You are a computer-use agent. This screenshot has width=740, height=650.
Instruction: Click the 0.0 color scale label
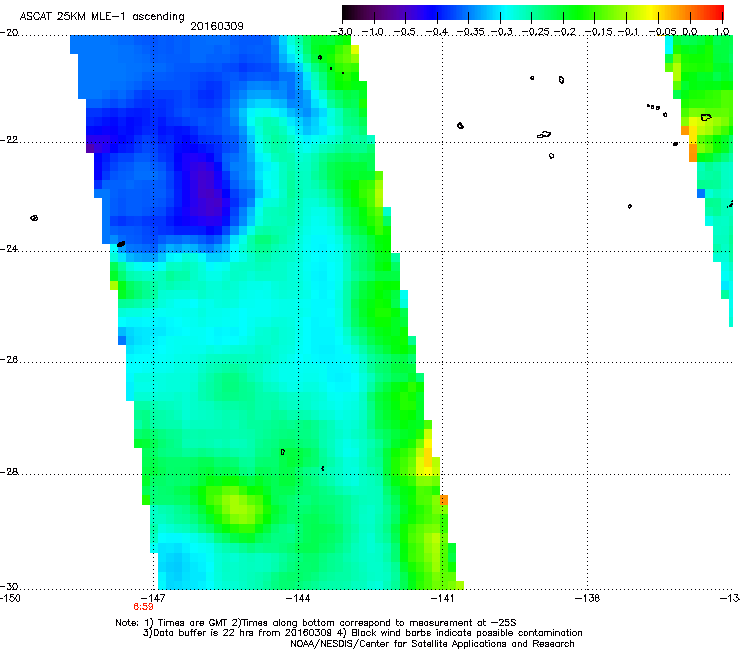(690, 32)
